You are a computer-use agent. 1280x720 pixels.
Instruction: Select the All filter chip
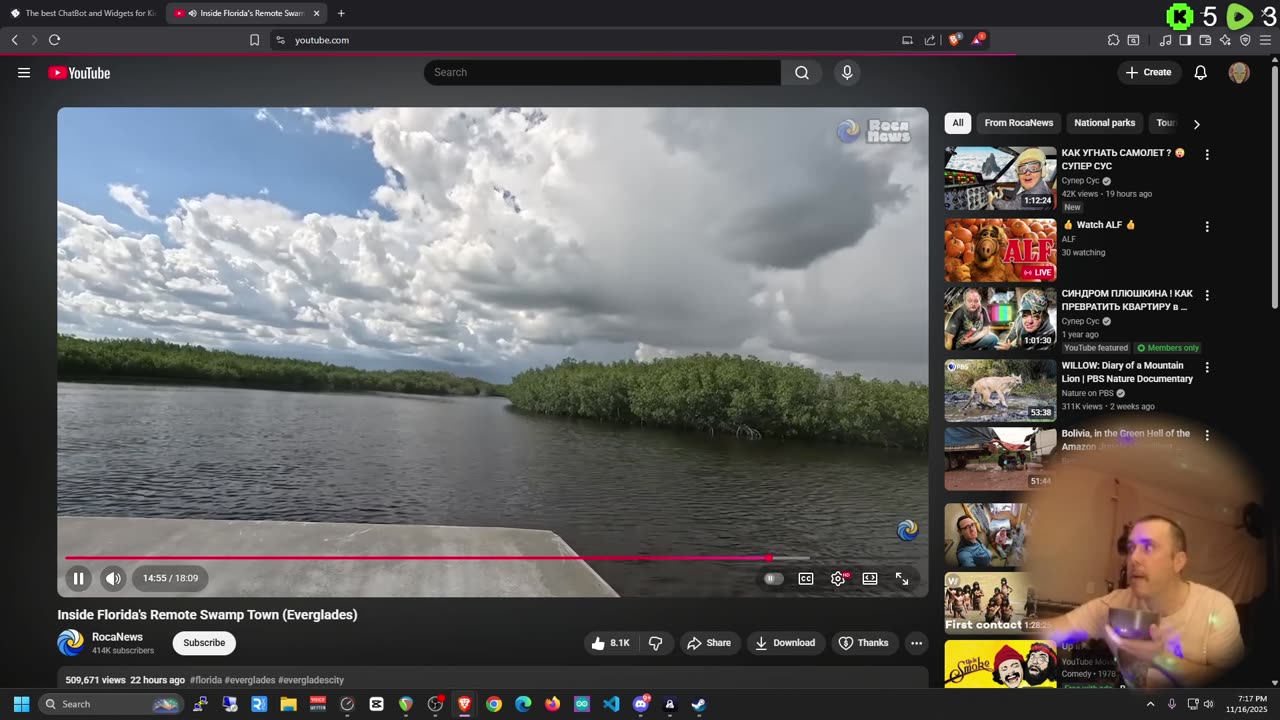[x=958, y=123]
